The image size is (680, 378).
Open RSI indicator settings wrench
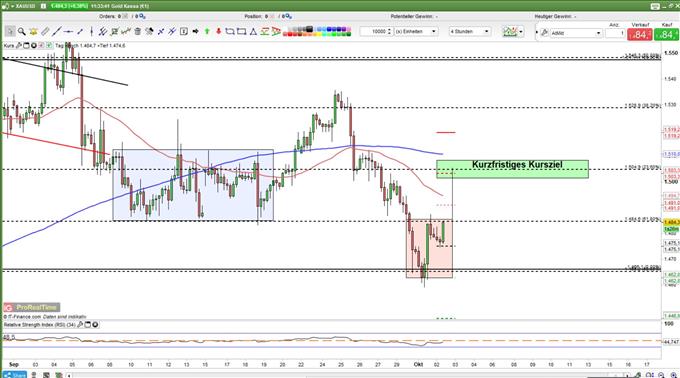80,325
